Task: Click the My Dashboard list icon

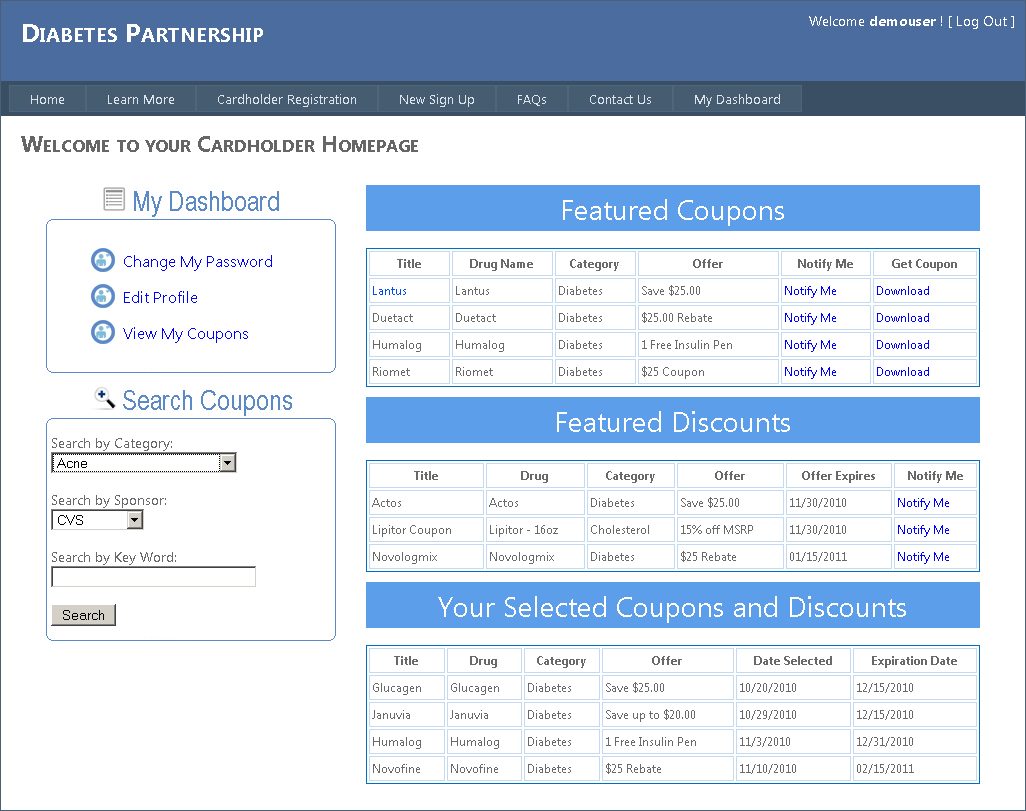Action: pos(114,199)
